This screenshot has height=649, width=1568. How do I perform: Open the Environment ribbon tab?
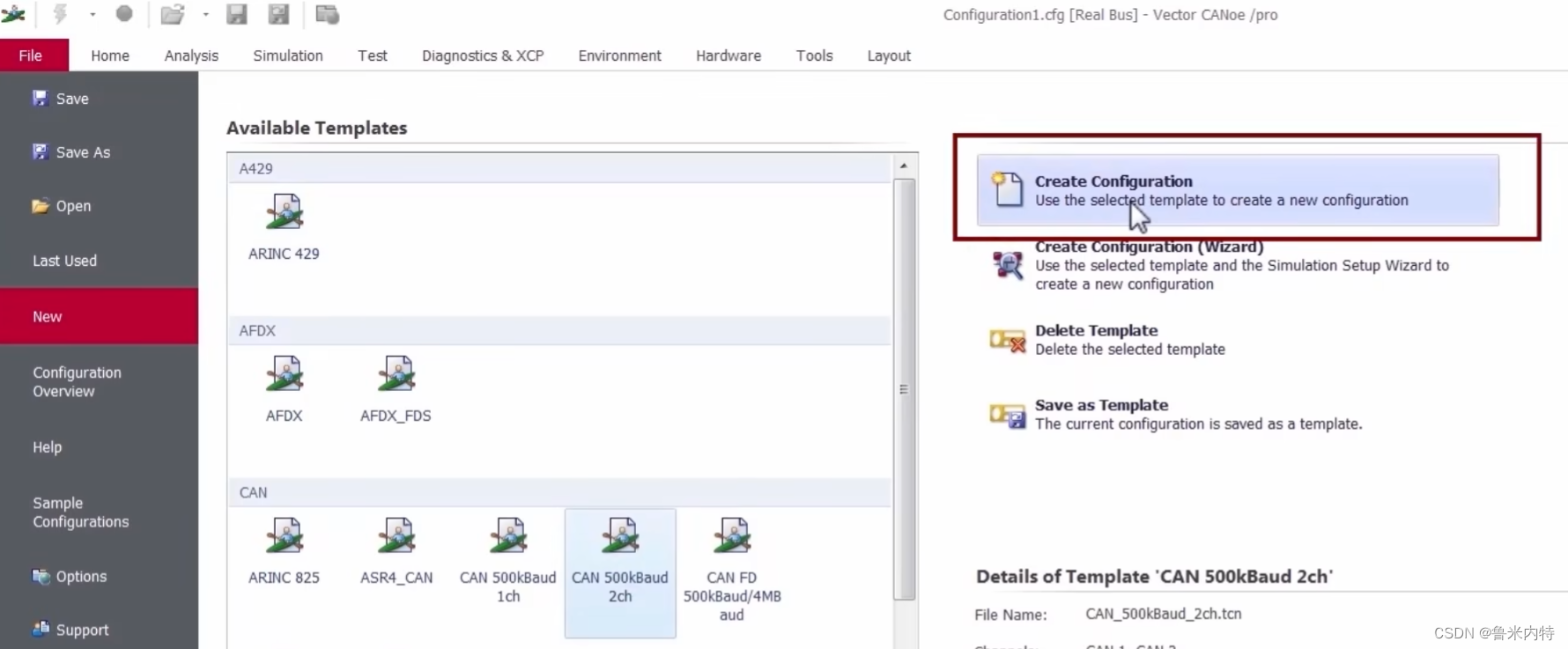coord(619,55)
